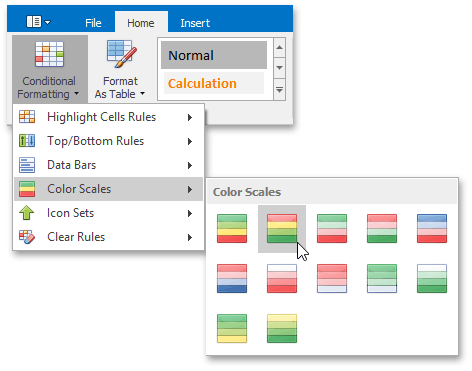Click the Clear Rules eraser icon

tap(27, 237)
